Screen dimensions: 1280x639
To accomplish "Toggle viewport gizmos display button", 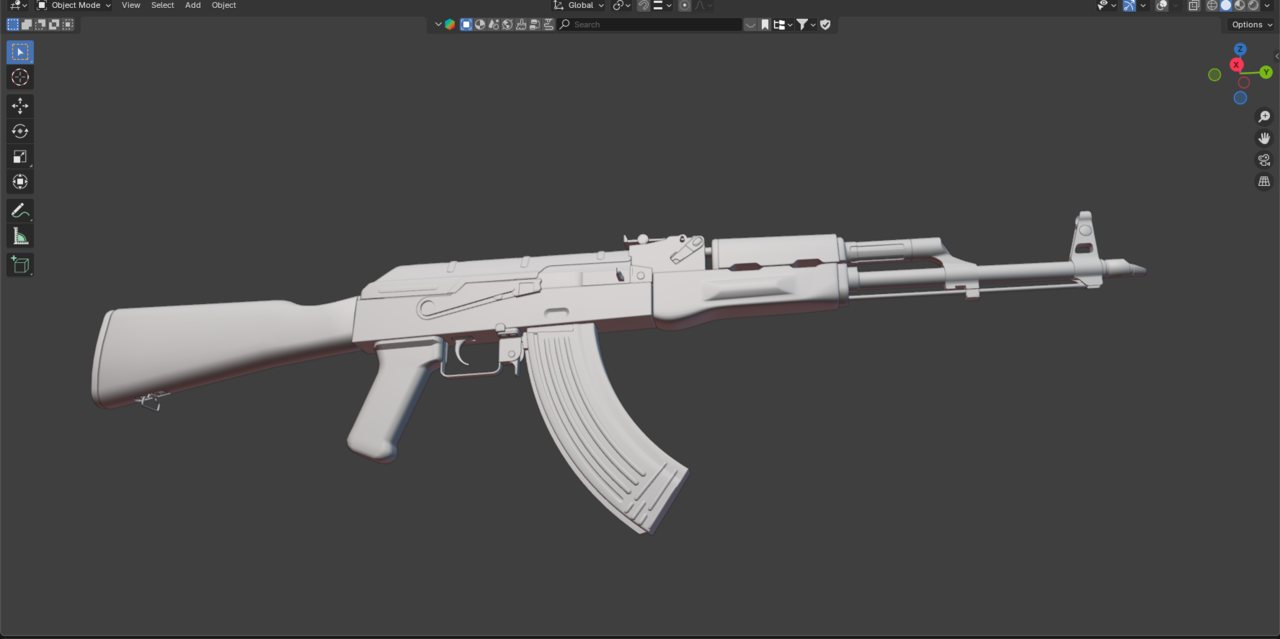I will 1130,5.
